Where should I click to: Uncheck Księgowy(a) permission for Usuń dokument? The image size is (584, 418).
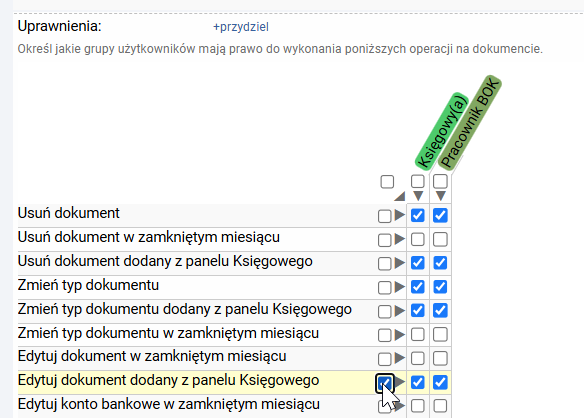click(x=418, y=215)
